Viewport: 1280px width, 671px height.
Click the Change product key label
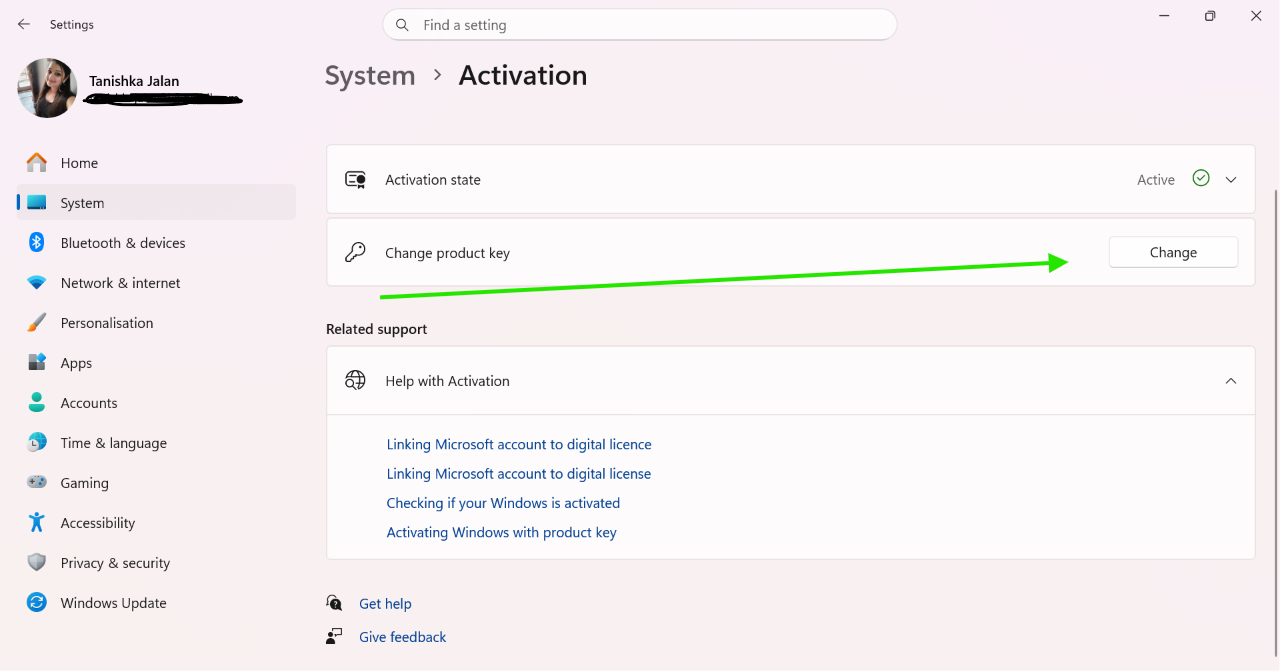[447, 253]
